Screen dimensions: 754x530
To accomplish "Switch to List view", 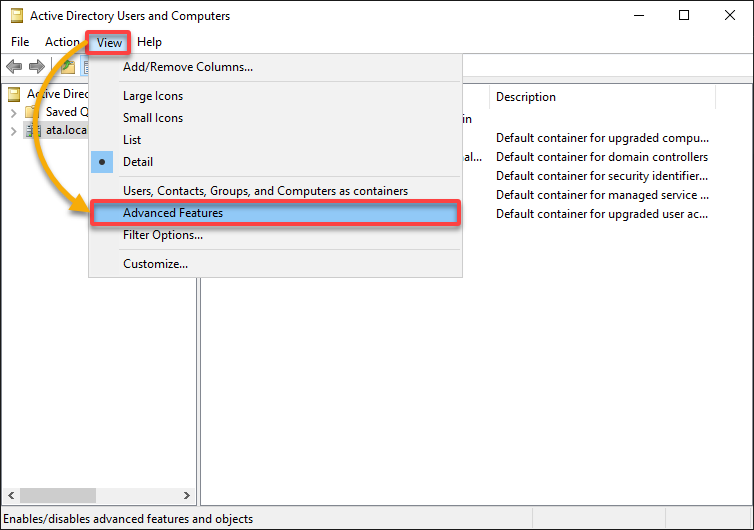I will point(276,140).
